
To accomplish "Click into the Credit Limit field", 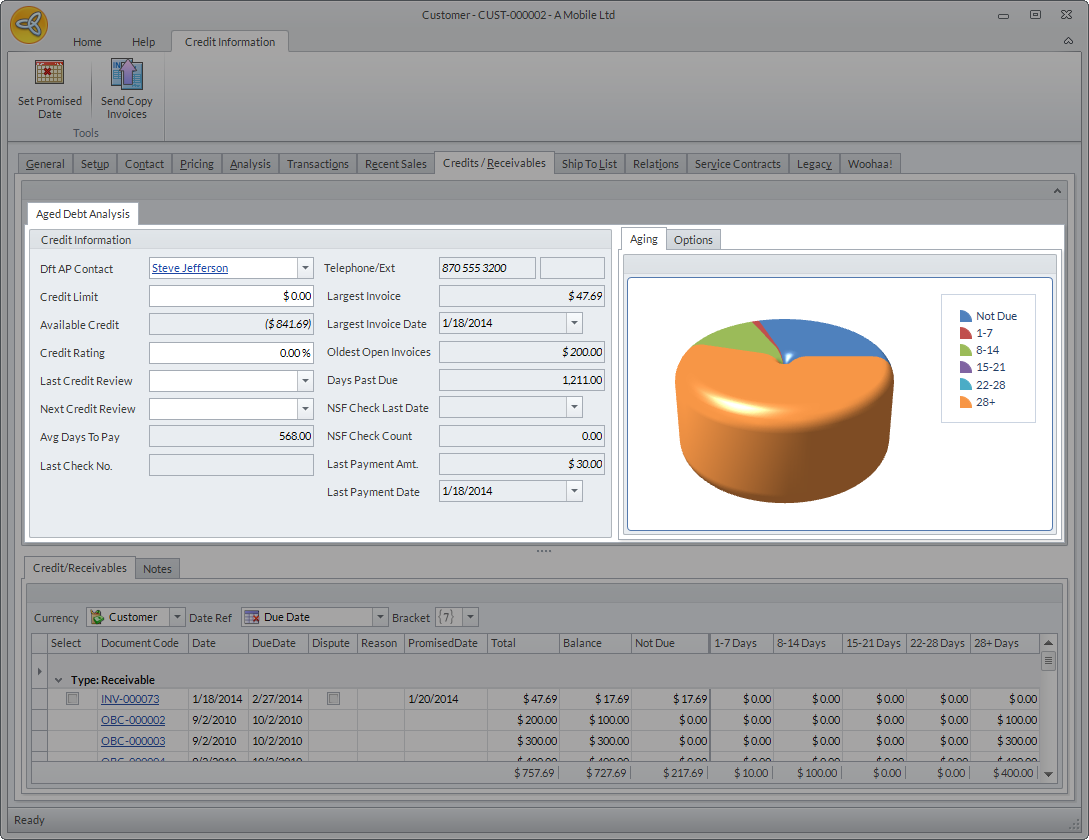I will [x=231, y=296].
